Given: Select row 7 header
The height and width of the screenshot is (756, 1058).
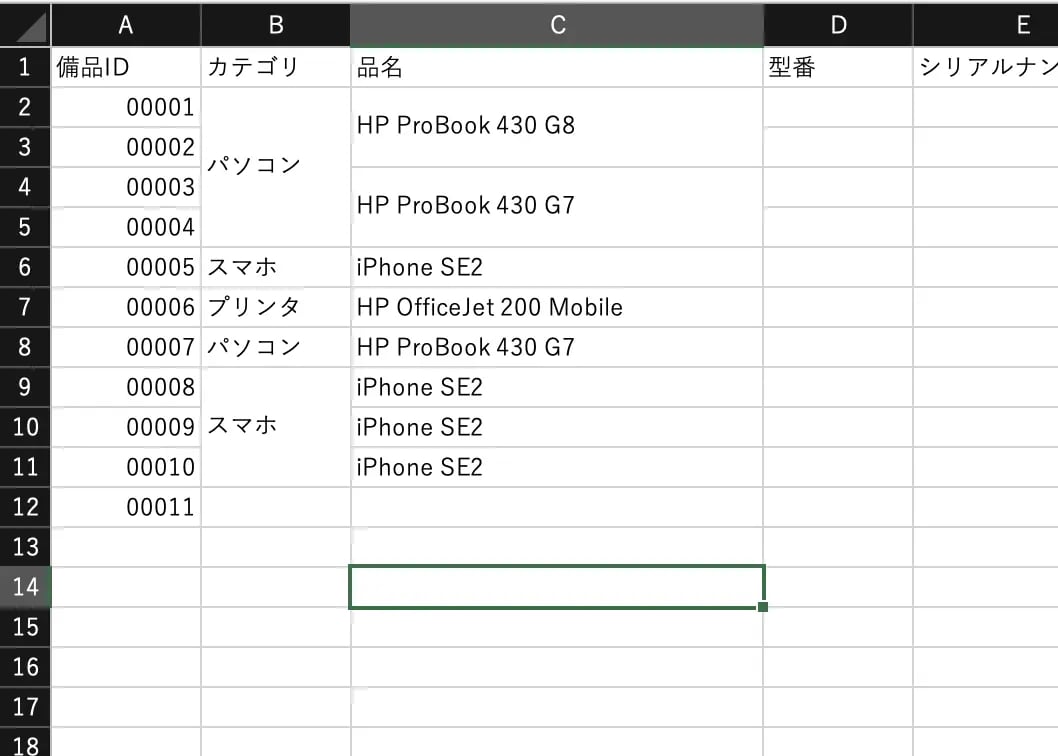Looking at the screenshot, I should click(25, 306).
